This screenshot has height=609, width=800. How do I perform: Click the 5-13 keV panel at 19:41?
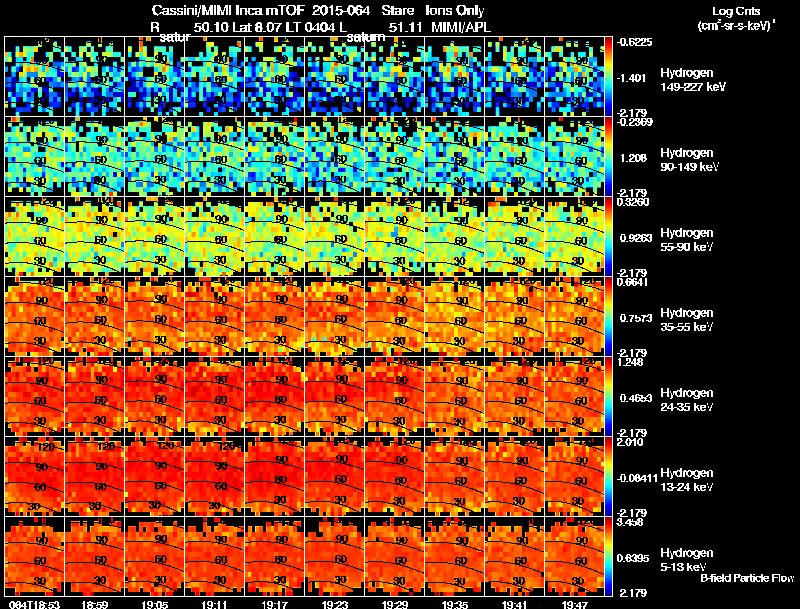tap(514, 557)
